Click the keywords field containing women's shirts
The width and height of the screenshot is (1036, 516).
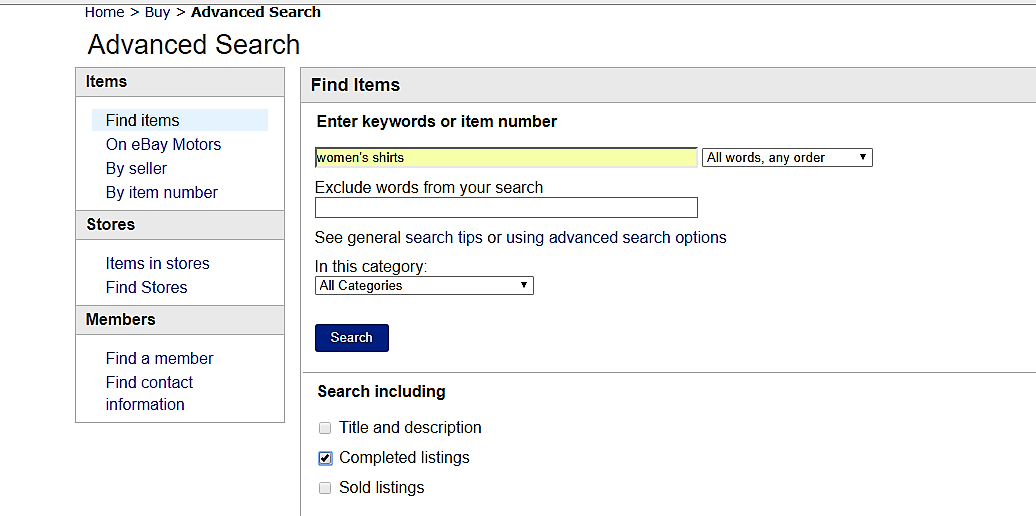tap(506, 158)
